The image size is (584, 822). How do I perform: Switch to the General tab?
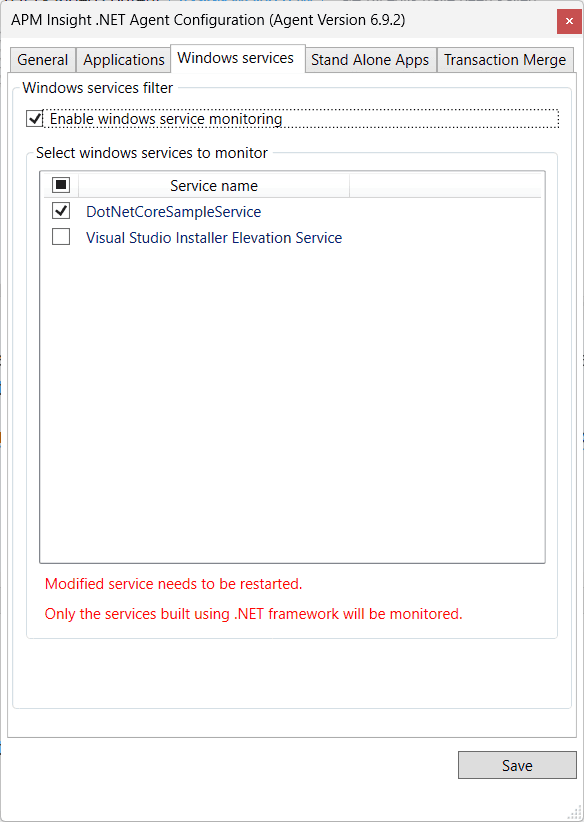[x=43, y=60]
